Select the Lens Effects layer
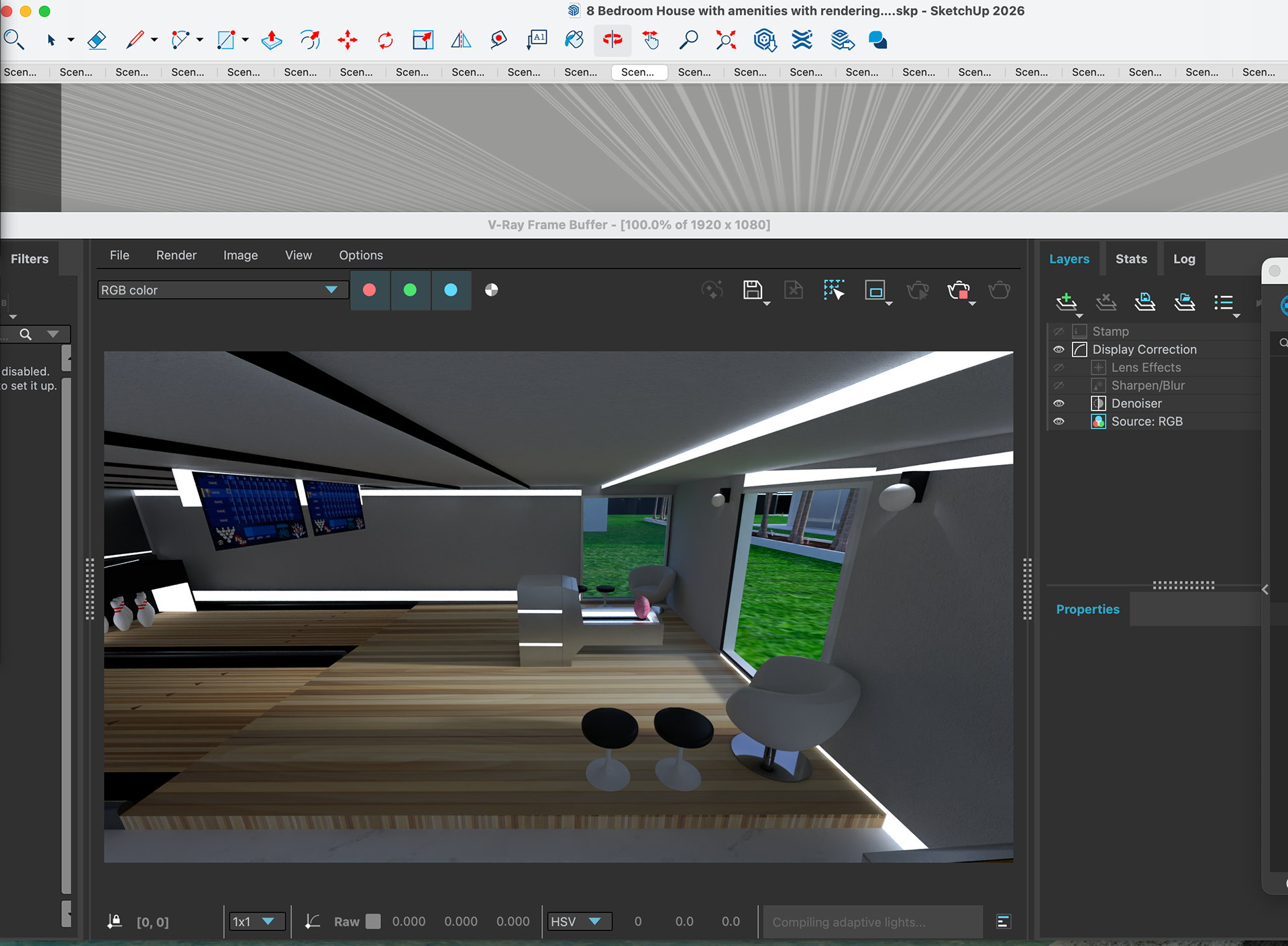Image resolution: width=1288 pixels, height=946 pixels. 1146,368
